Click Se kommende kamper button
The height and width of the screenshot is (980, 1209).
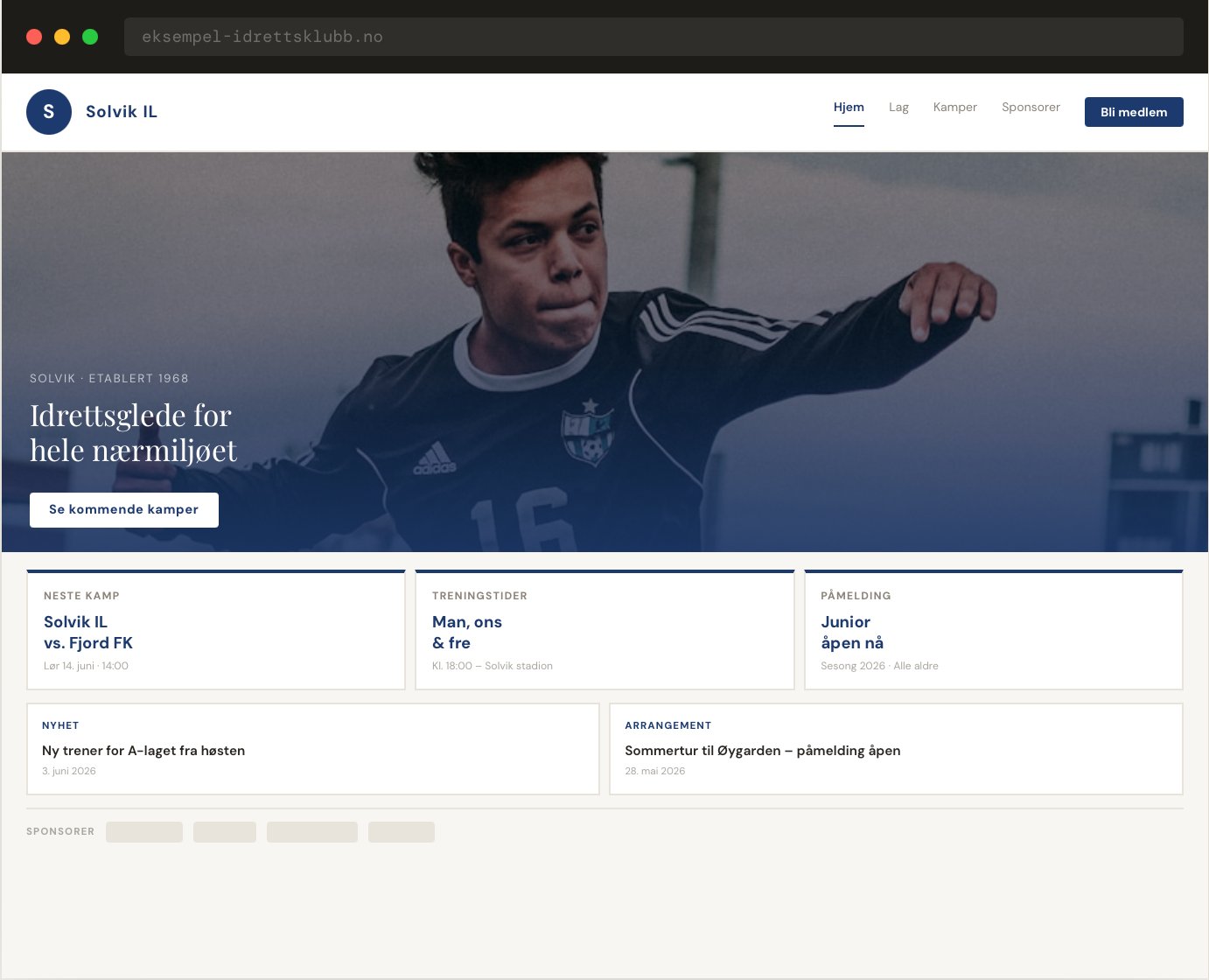pos(124,510)
